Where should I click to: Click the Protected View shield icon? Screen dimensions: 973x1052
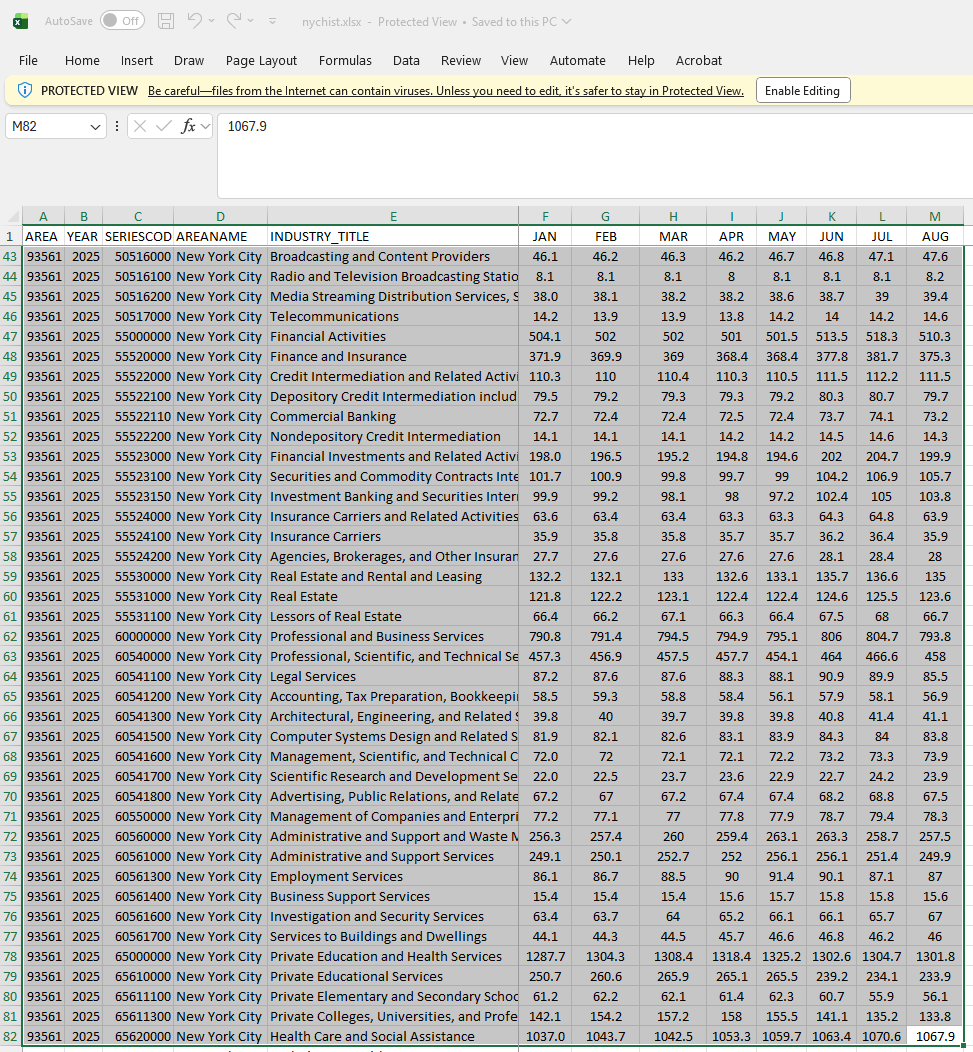coord(25,91)
